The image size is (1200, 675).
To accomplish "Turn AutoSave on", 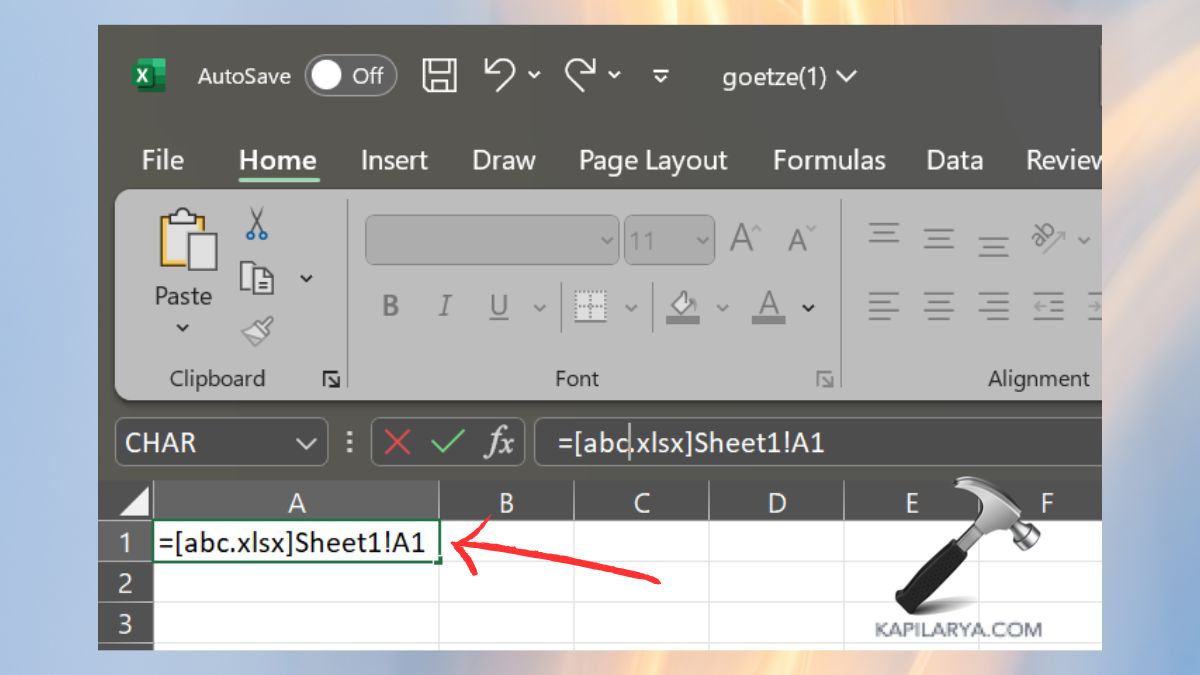I will tap(350, 75).
